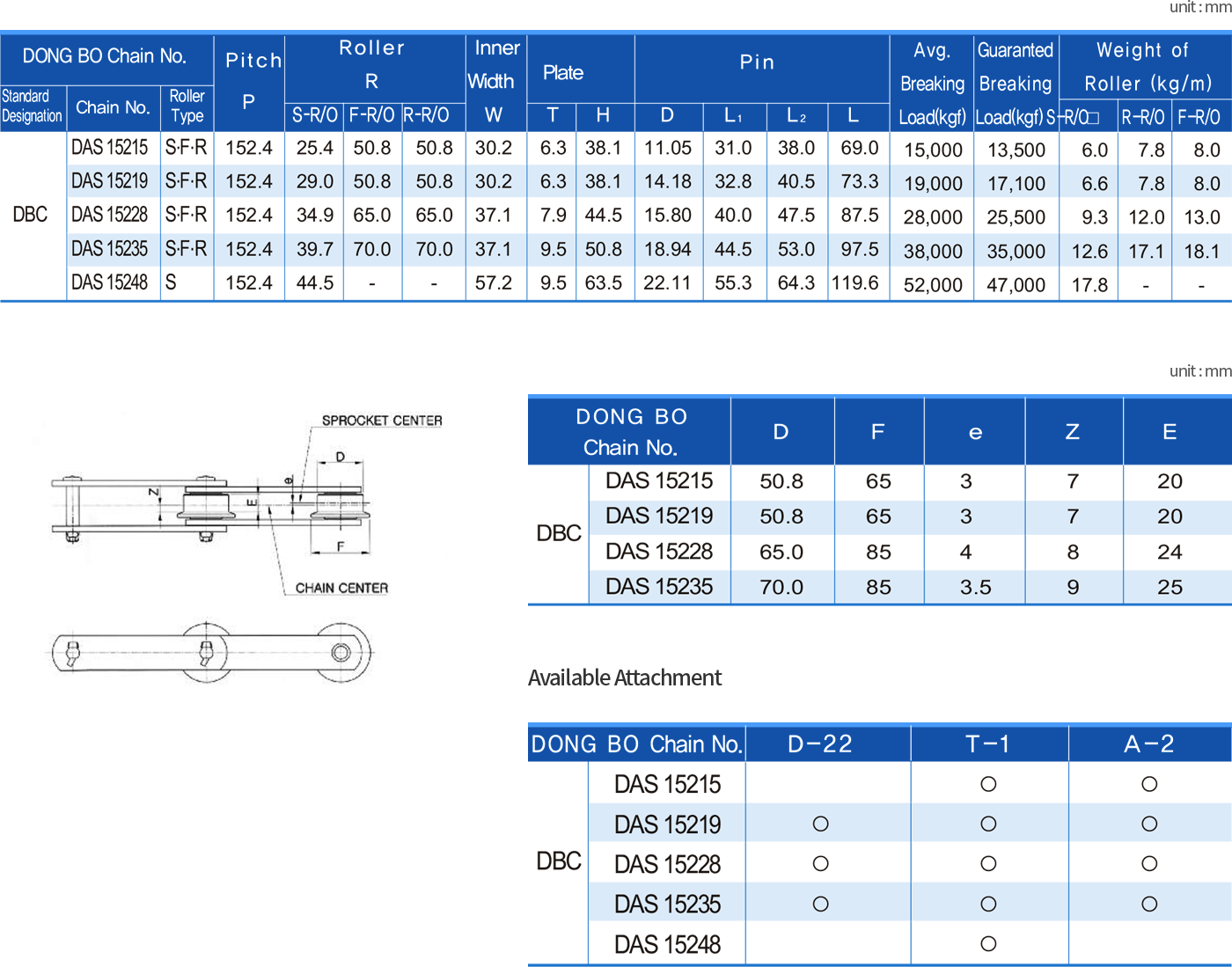Screen dimensions: 1232x967
Task: Click the 'DONG BO Chain No.' header in top table
Action: tap(105, 56)
